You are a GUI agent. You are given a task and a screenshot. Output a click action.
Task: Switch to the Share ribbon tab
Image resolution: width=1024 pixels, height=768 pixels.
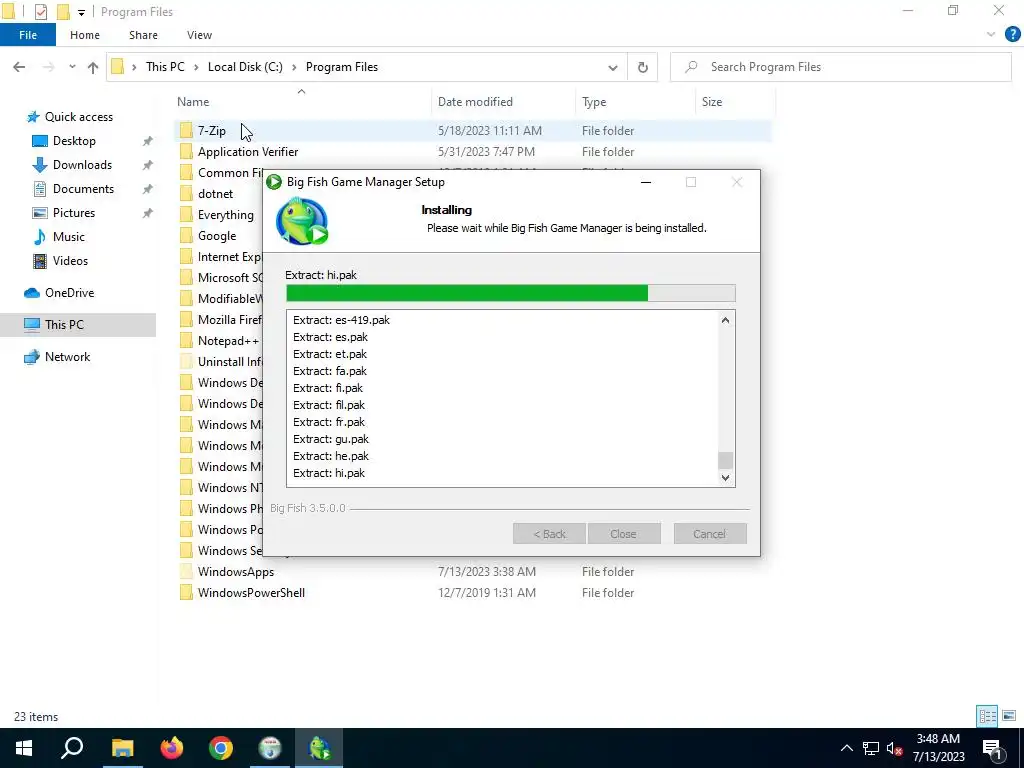click(143, 35)
